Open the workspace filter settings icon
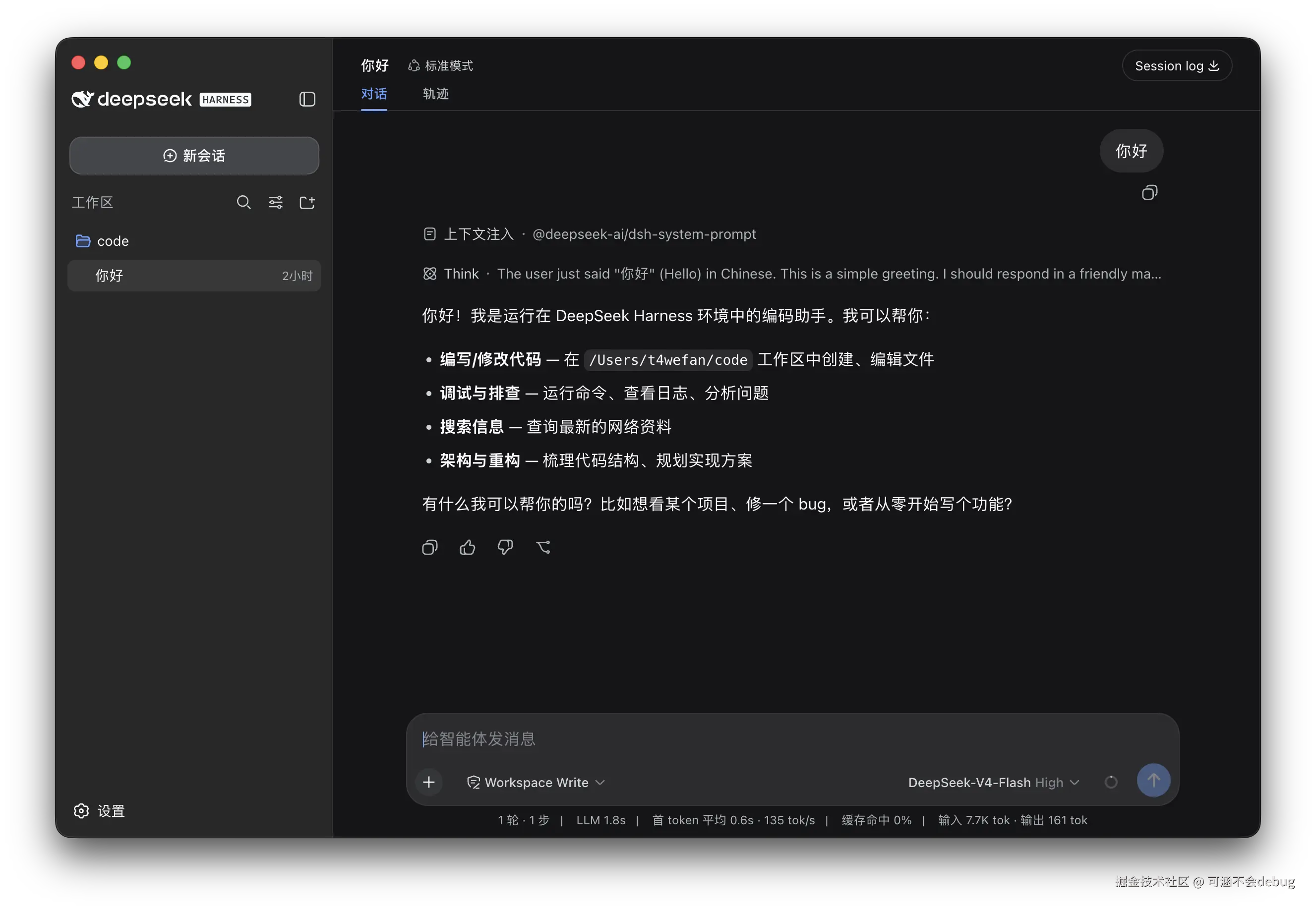1316x911 pixels. pyautogui.click(x=275, y=202)
